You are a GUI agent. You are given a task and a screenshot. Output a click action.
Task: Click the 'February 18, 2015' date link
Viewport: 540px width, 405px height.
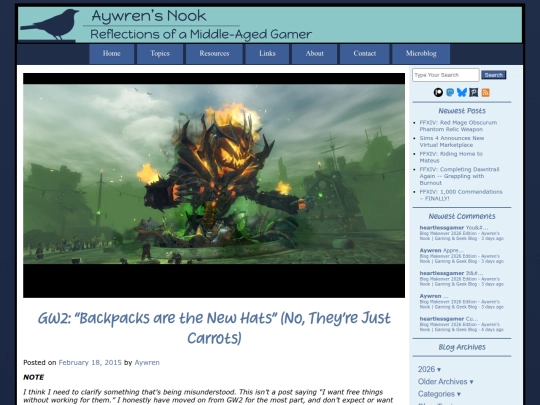pos(90,362)
